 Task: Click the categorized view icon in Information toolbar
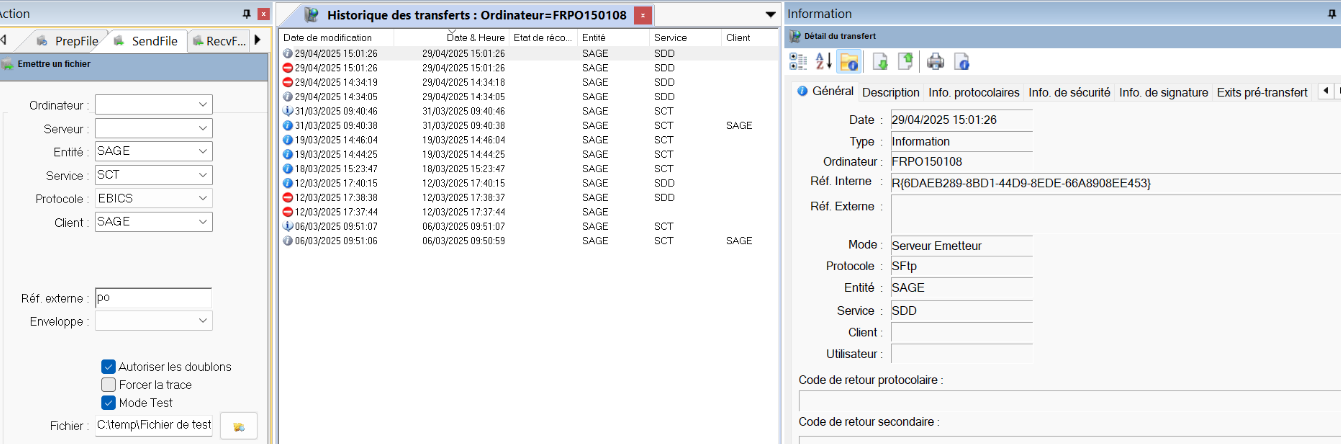[x=798, y=62]
